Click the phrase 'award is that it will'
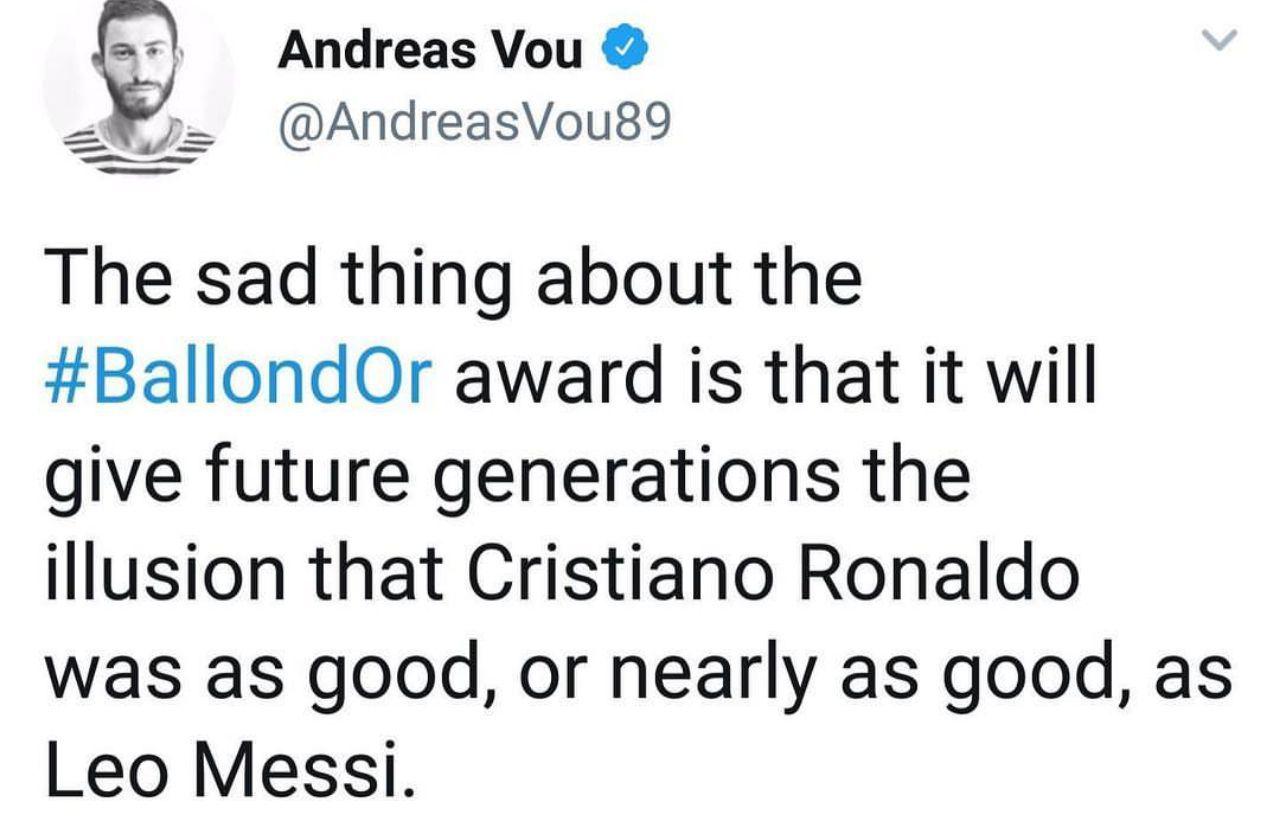This screenshot has width=1280, height=833. (777, 376)
